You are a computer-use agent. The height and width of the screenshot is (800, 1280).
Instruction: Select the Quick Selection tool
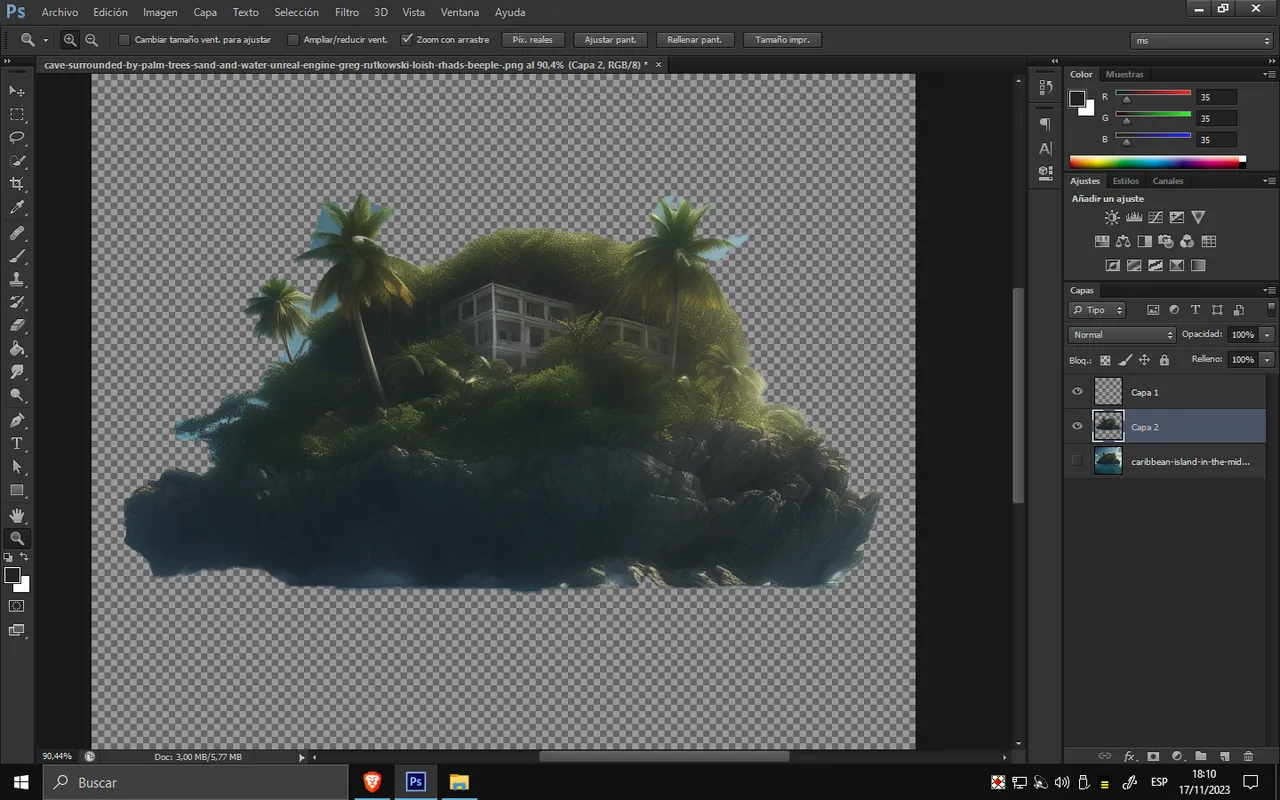coord(17,162)
